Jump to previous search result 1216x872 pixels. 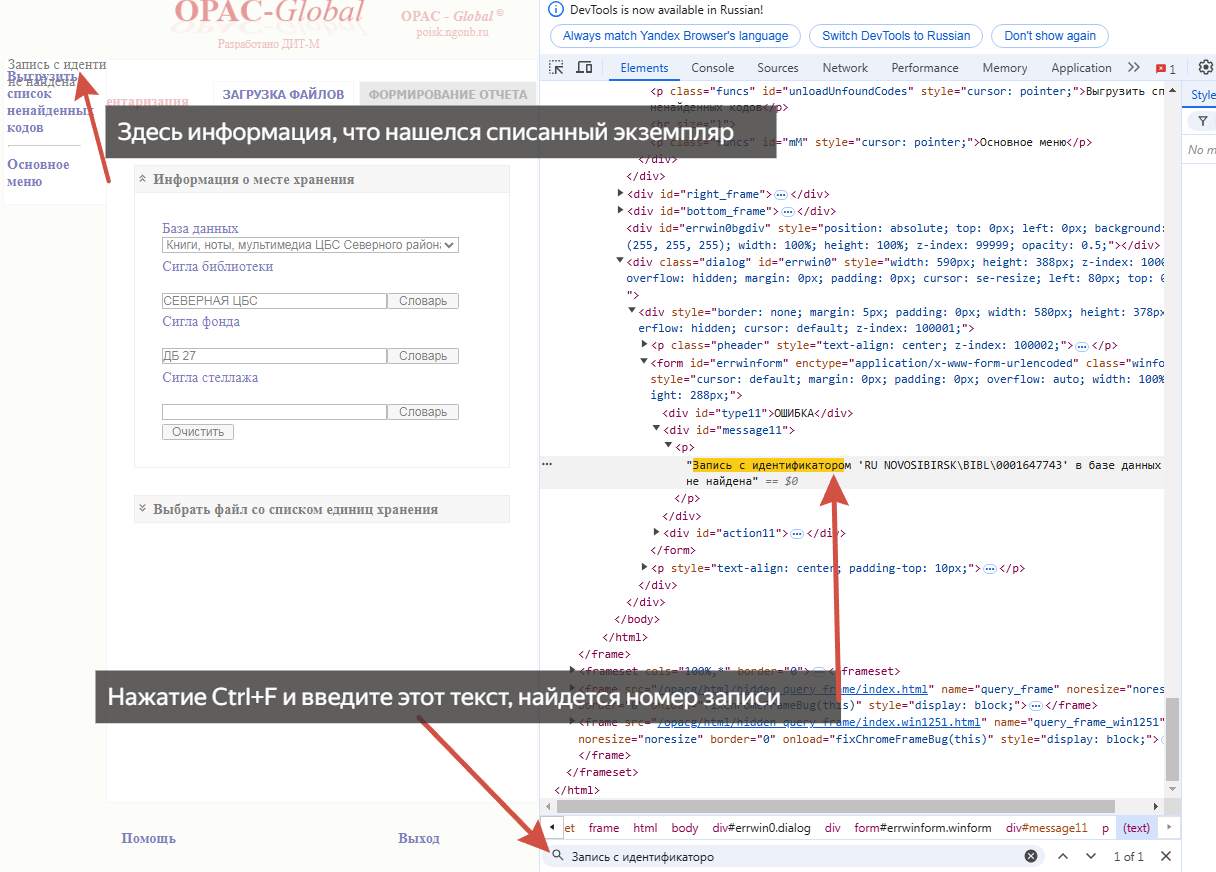[1063, 856]
